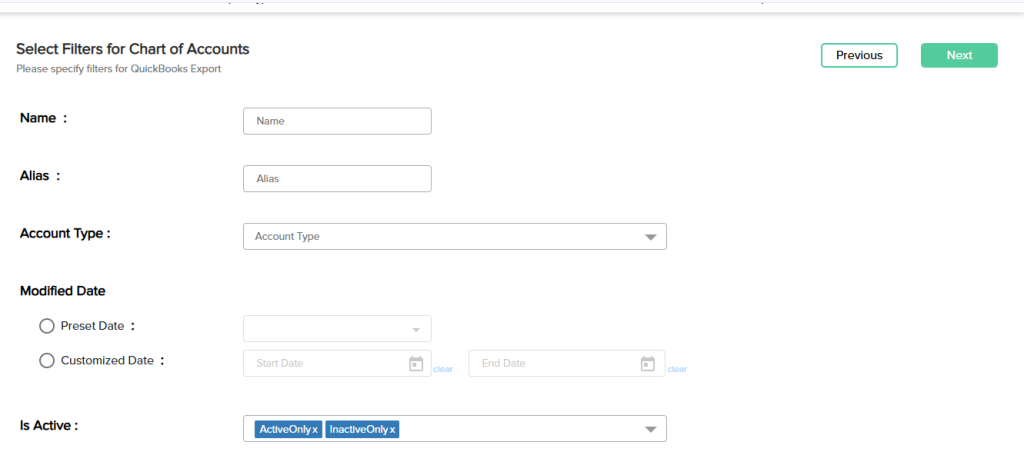Image resolution: width=1024 pixels, height=452 pixels.
Task: Focus the Name input field
Action: coord(337,121)
